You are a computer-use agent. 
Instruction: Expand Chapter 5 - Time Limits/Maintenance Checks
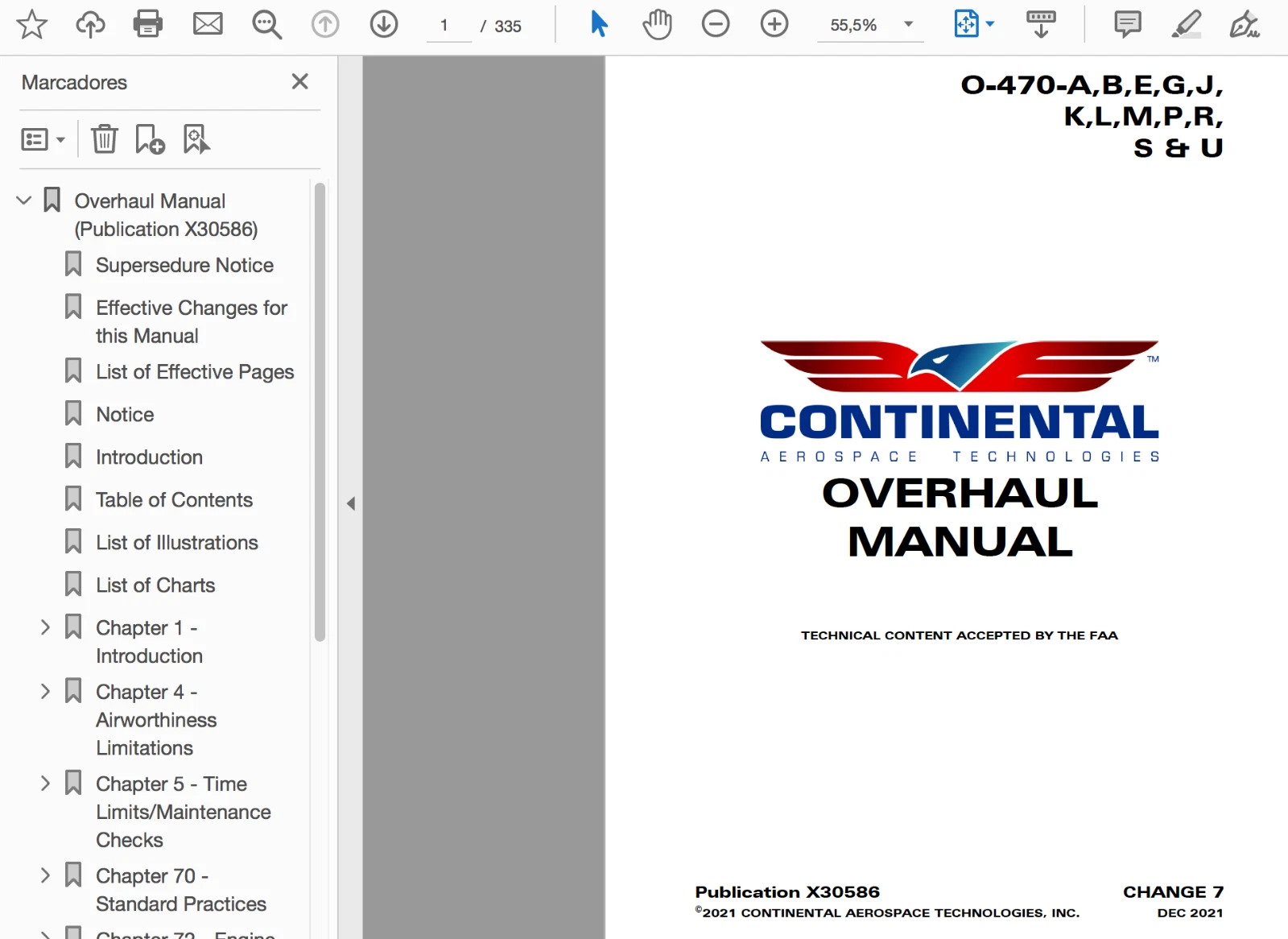click(x=45, y=783)
